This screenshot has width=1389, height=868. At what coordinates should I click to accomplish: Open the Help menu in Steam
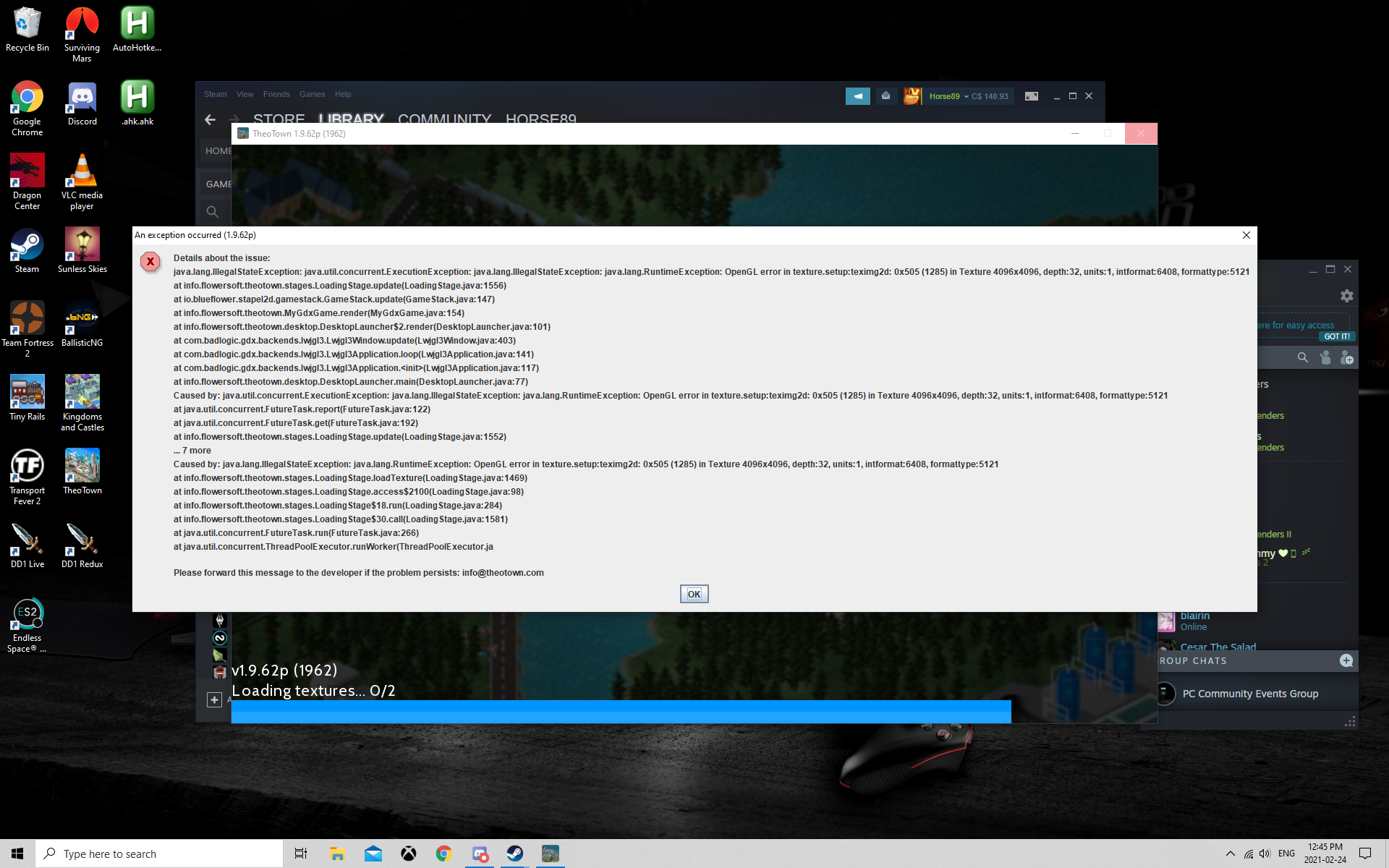tap(343, 94)
